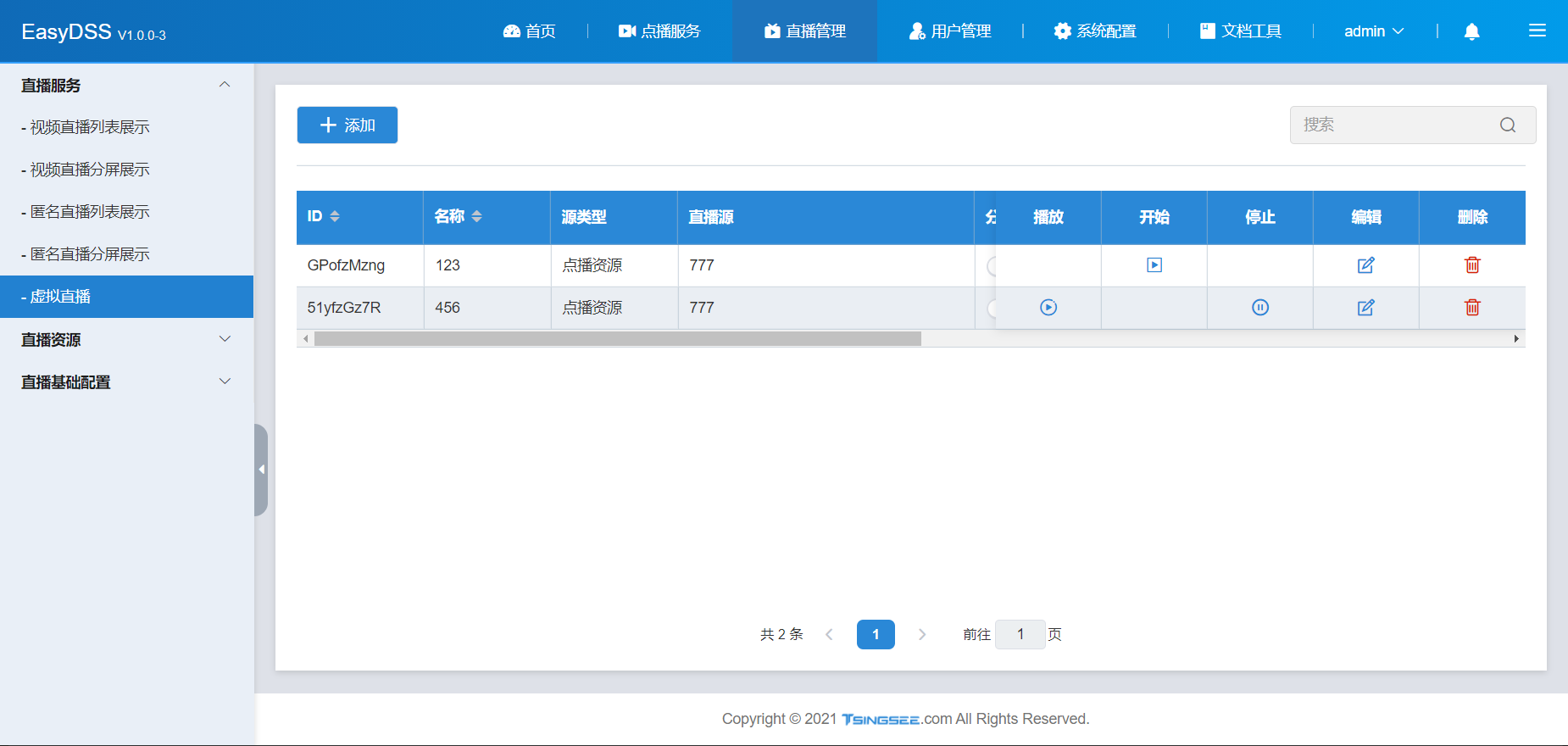Play the 51yfzGz7R live stream

point(1048,308)
